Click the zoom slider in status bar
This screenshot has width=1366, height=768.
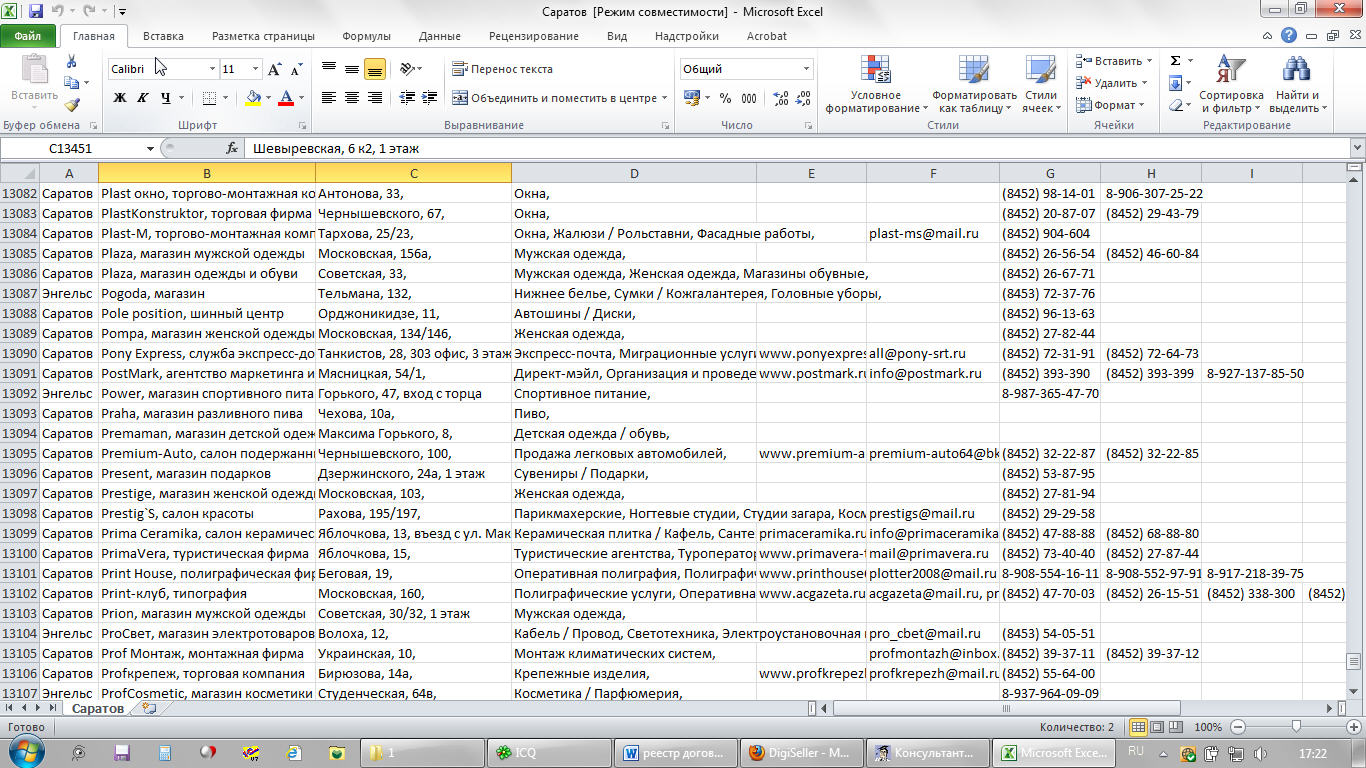click(1296, 727)
